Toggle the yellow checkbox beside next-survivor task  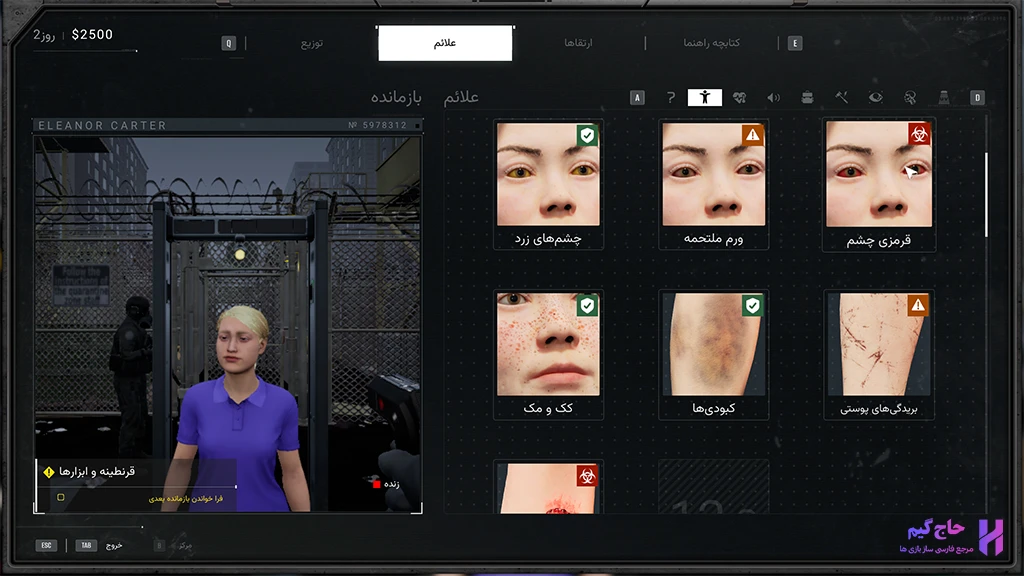point(61,498)
